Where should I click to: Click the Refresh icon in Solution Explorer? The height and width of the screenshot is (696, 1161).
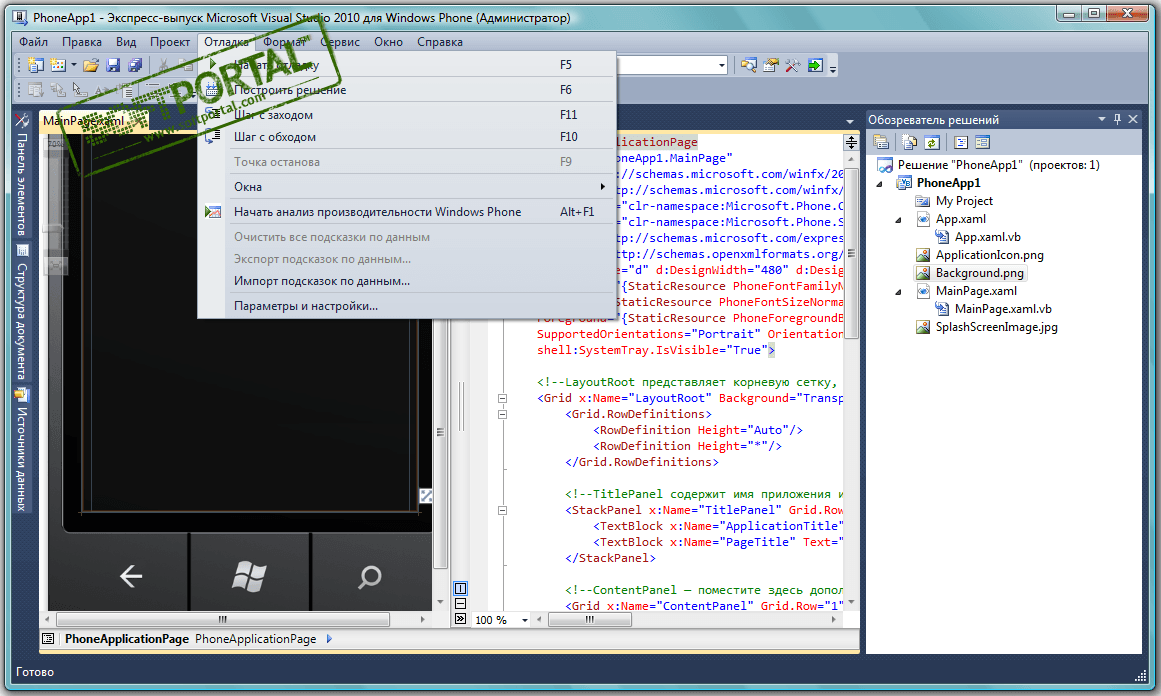tap(932, 142)
